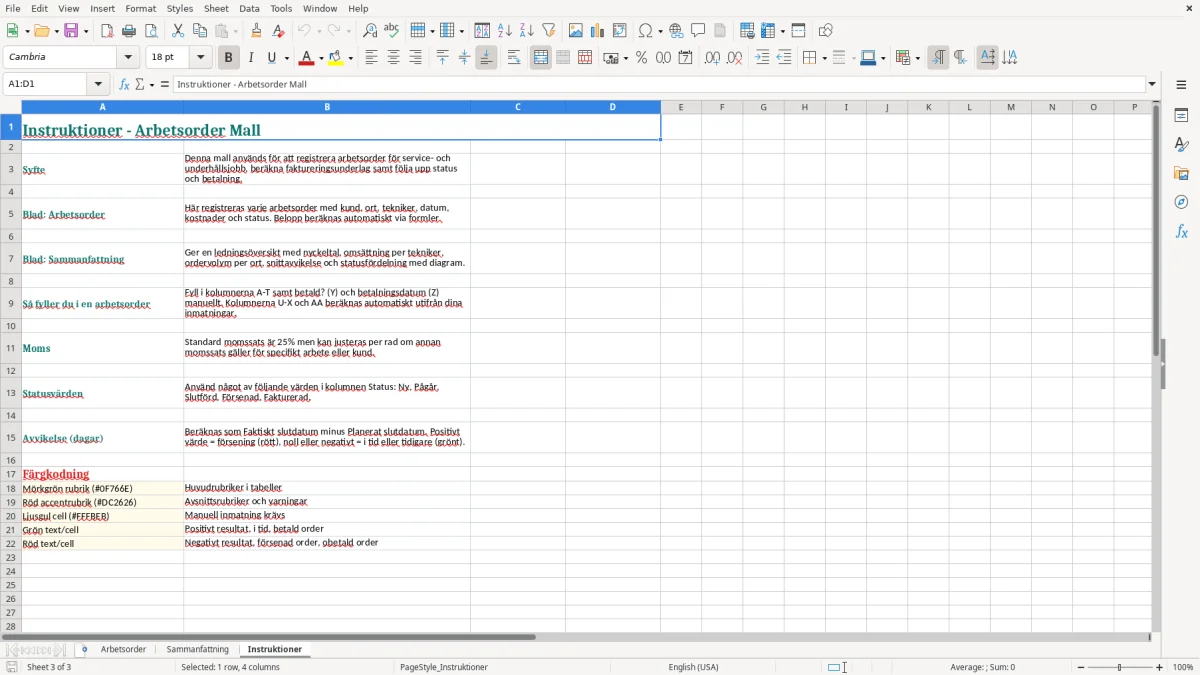Screen dimensions: 1200x675
Task: Insert a pivot table icon
Action: coord(620,31)
